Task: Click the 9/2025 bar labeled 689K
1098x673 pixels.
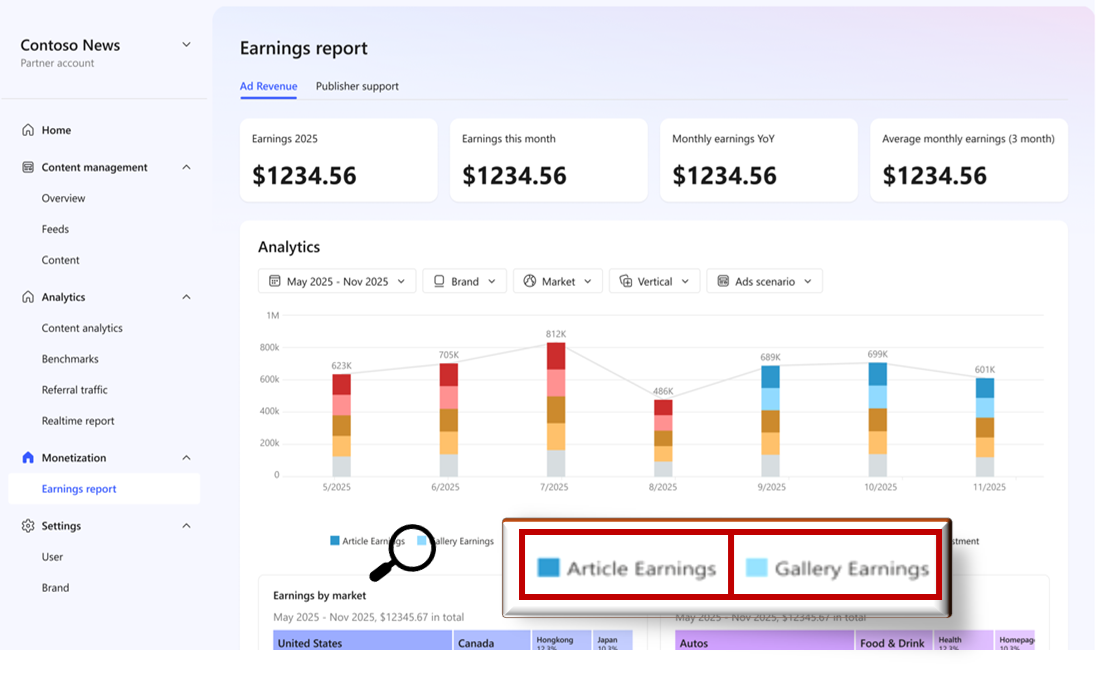Action: (770, 422)
